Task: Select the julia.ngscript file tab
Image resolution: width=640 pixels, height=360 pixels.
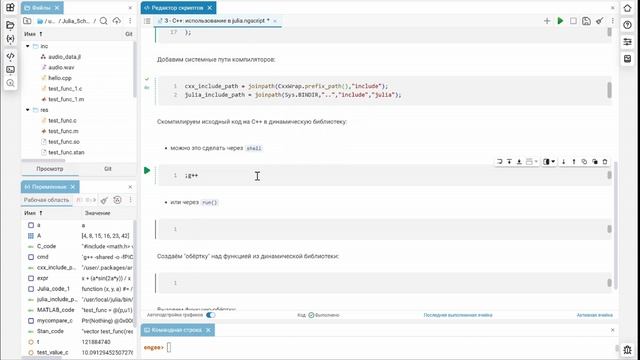Action: coord(213,20)
